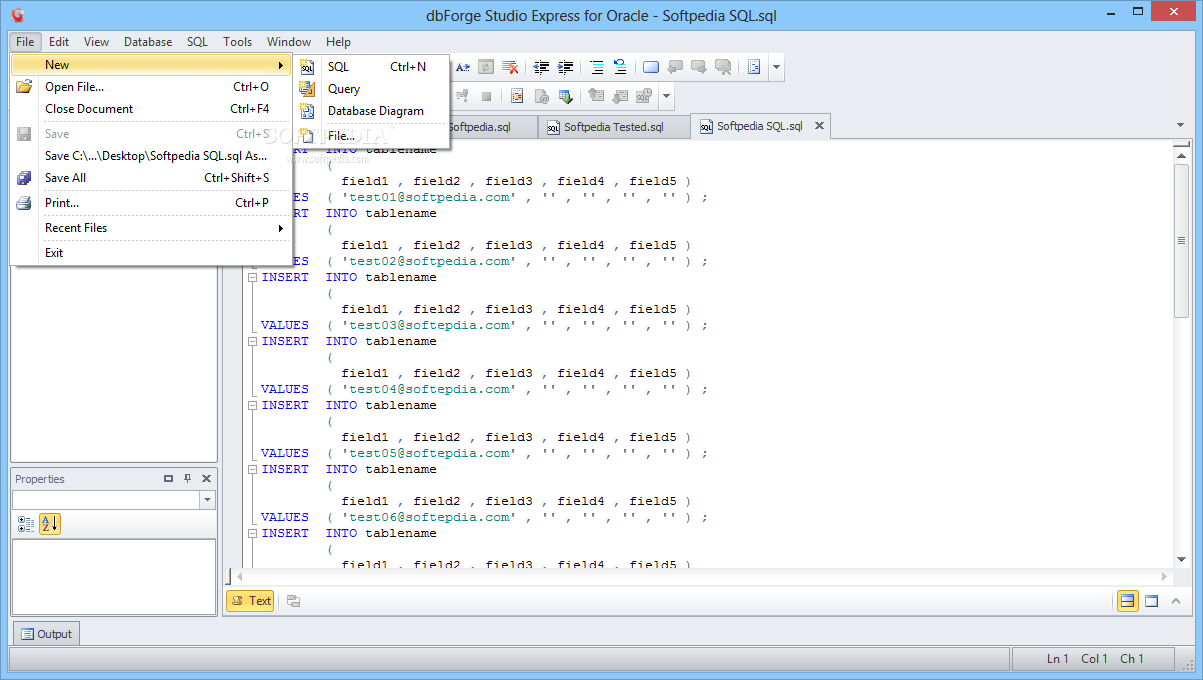Click the table with green arrow icon
This screenshot has width=1203, height=680.
point(565,96)
